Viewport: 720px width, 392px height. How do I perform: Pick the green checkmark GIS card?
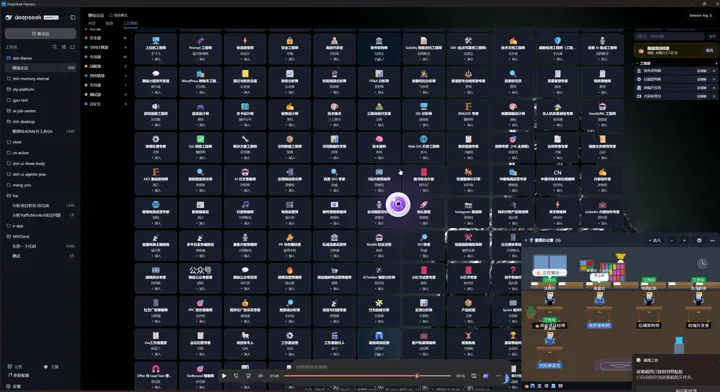click(x=200, y=147)
